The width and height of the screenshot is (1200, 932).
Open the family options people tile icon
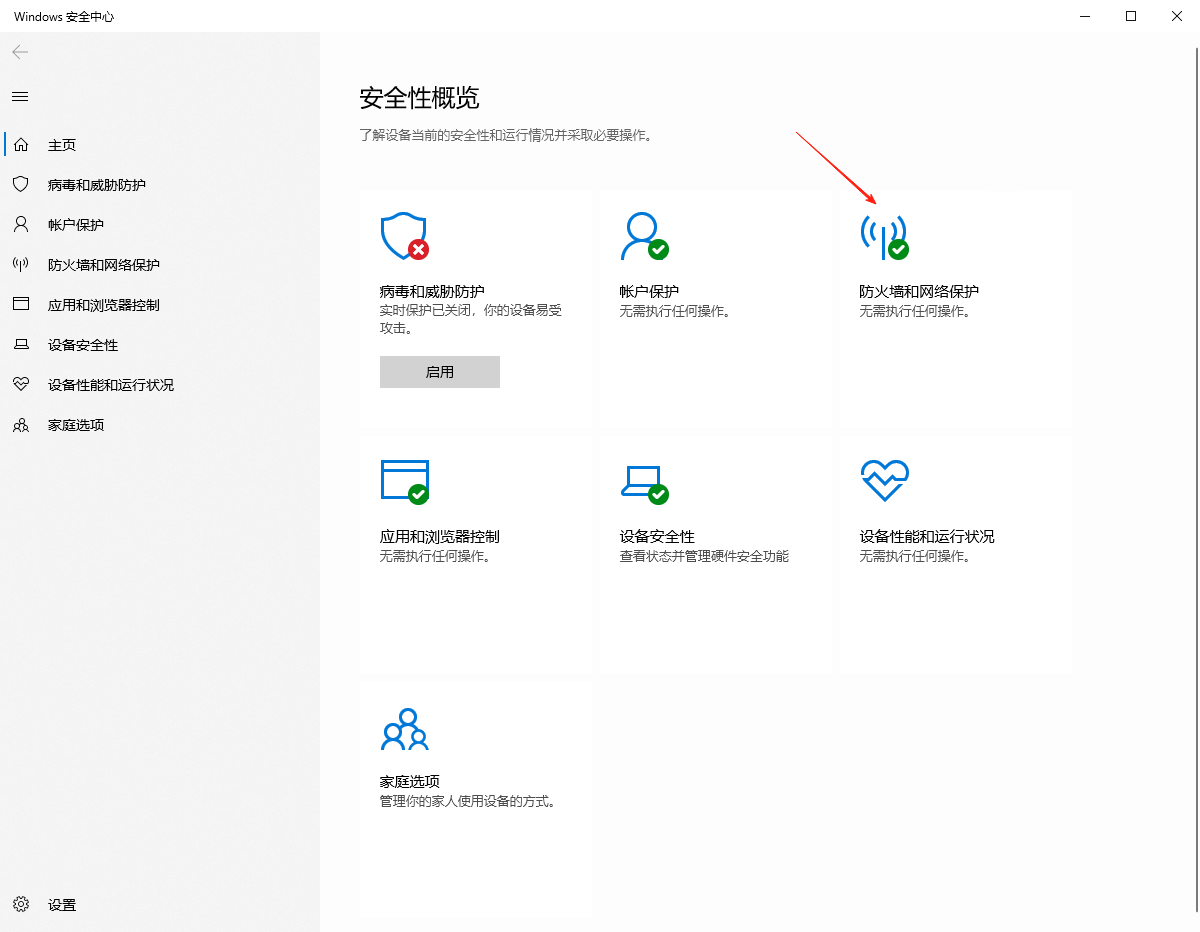pyautogui.click(x=404, y=729)
